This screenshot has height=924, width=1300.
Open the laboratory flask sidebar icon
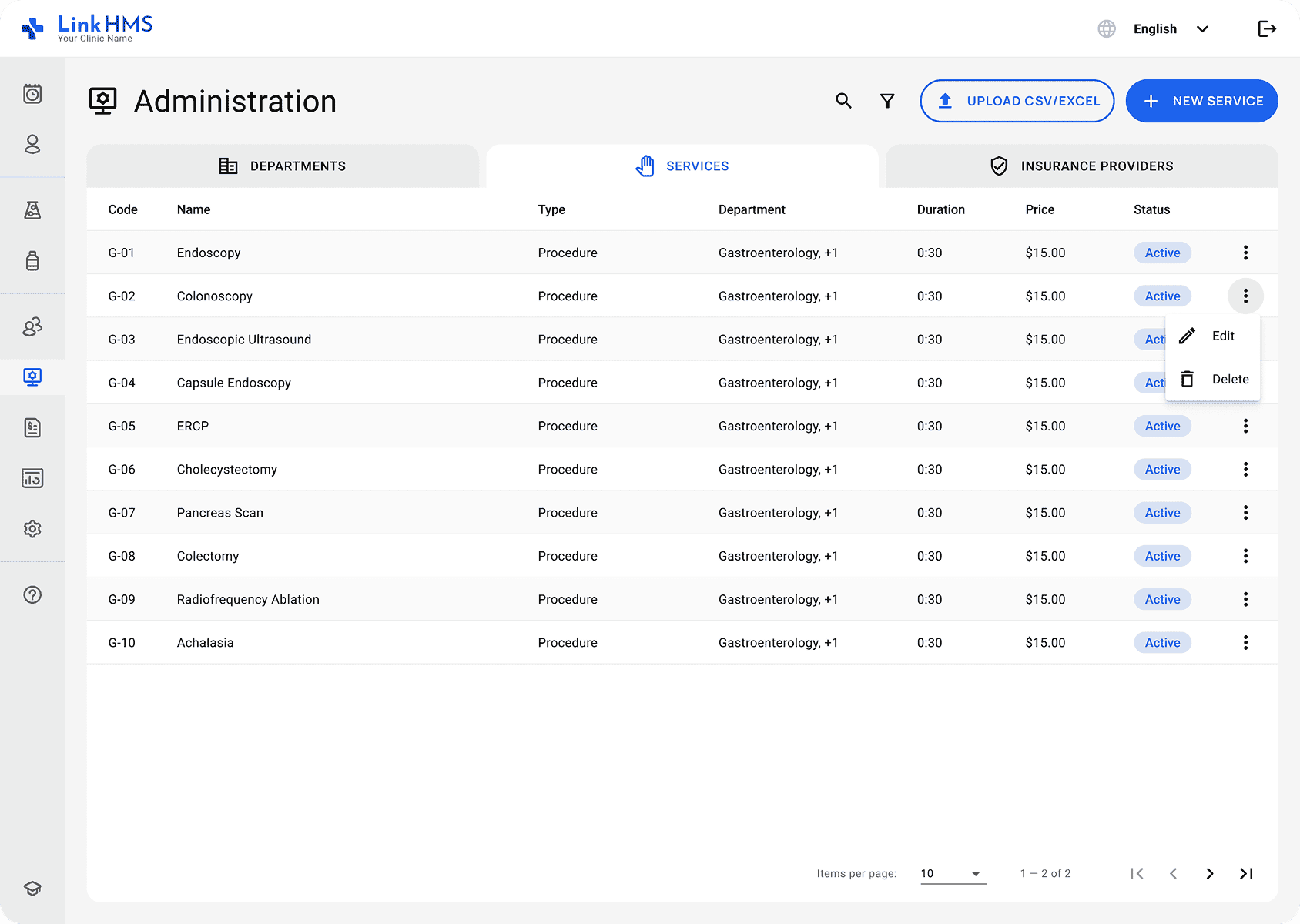coord(32,210)
